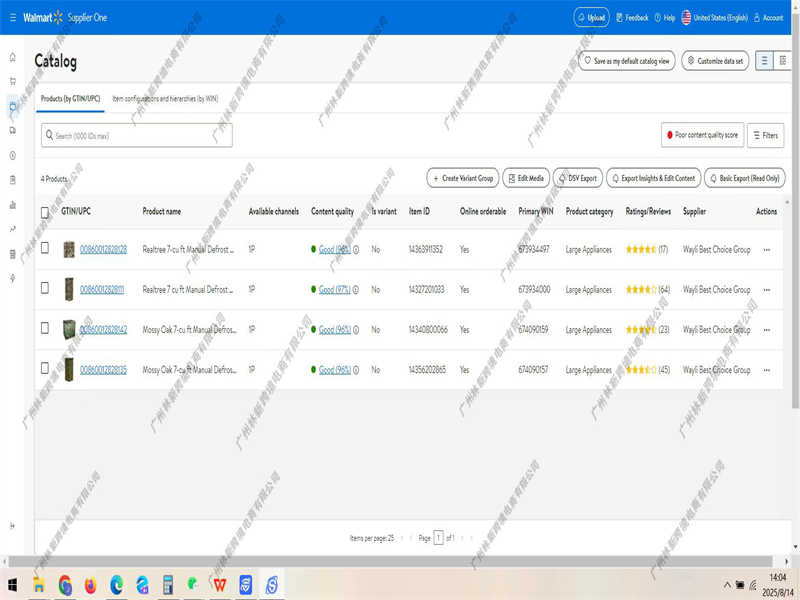800x600 pixels.
Task: Open Actions menu for item 14327201033
Action: (766, 290)
